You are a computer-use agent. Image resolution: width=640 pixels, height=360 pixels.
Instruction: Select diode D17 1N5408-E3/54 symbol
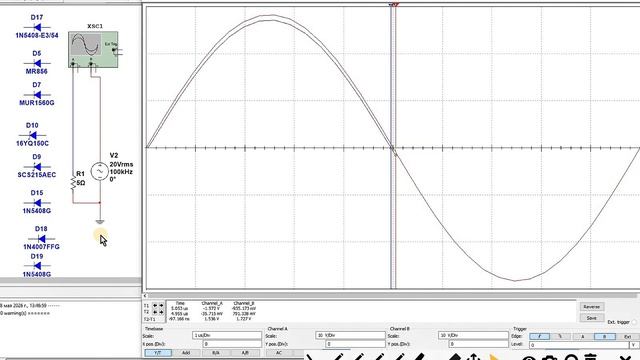[x=37, y=27]
